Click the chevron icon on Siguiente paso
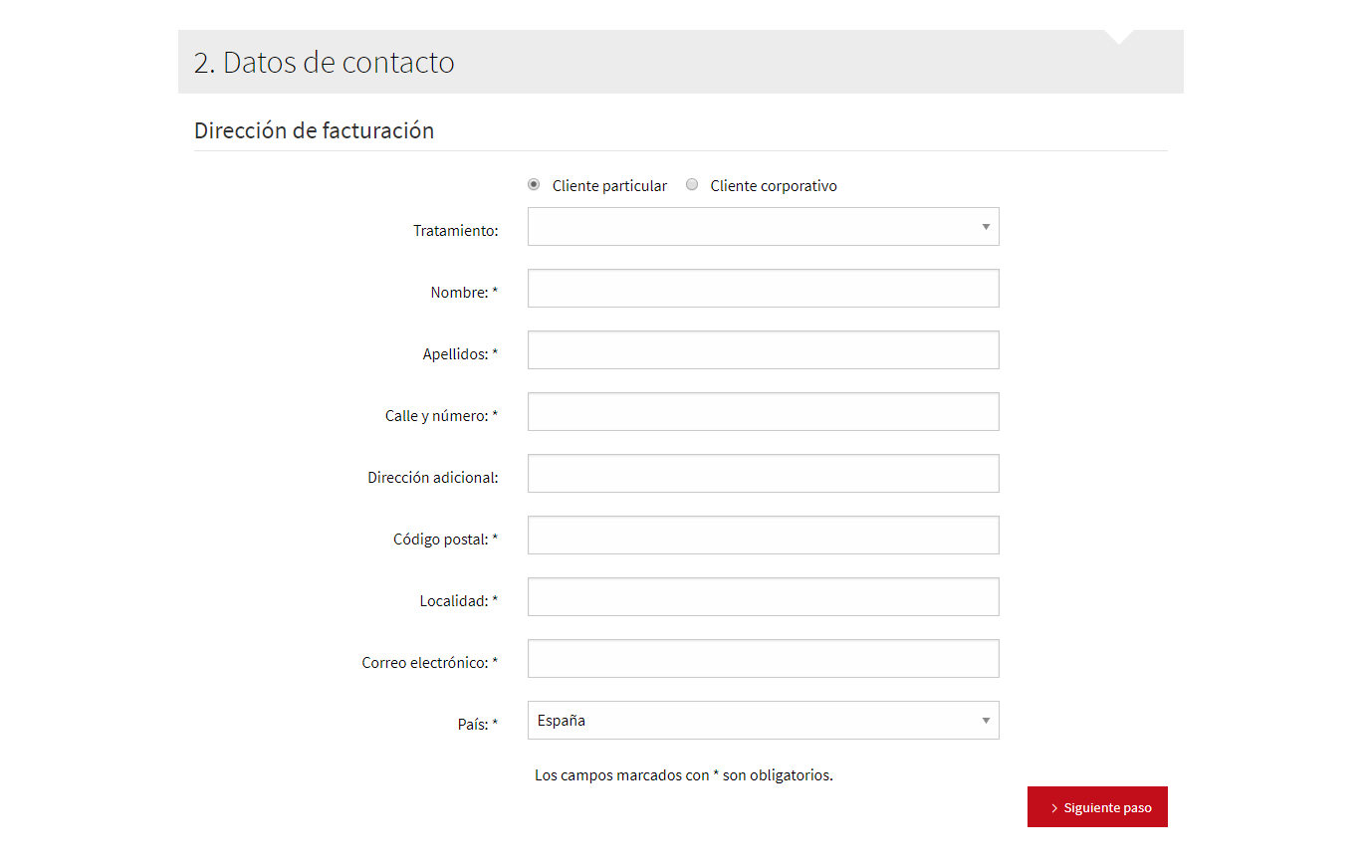Screen dimensions: 1372x868 point(1054,808)
